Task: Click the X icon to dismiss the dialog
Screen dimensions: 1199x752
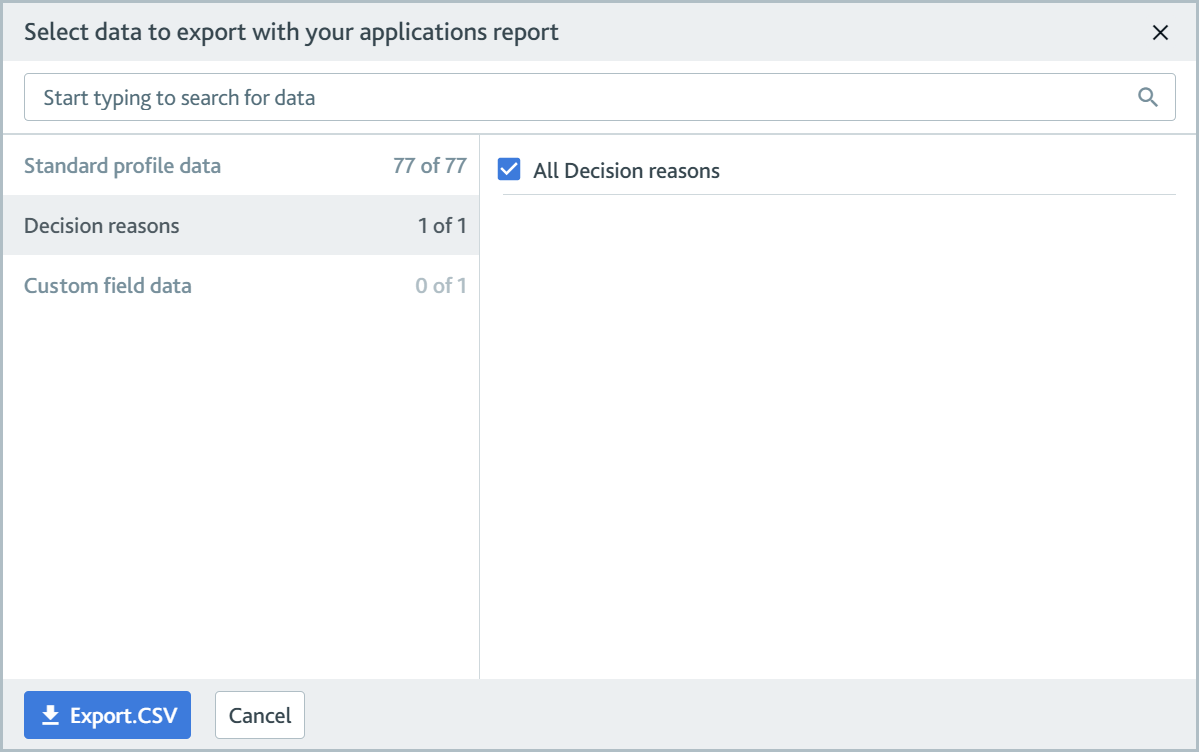Action: point(1160,32)
